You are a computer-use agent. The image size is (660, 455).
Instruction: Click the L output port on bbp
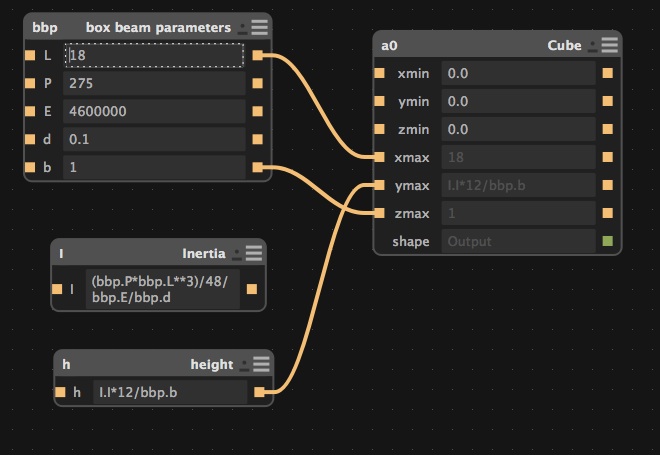pos(257,56)
